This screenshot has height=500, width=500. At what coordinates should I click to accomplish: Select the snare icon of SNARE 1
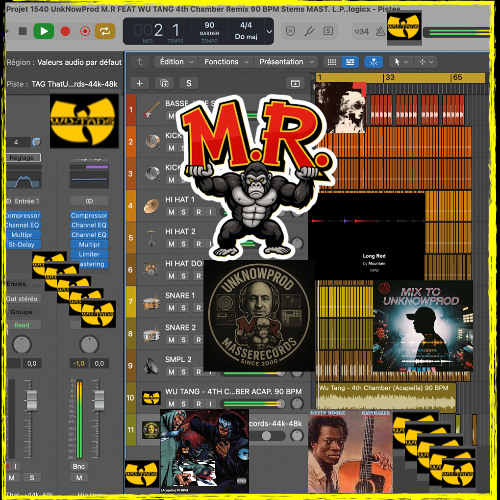152,302
